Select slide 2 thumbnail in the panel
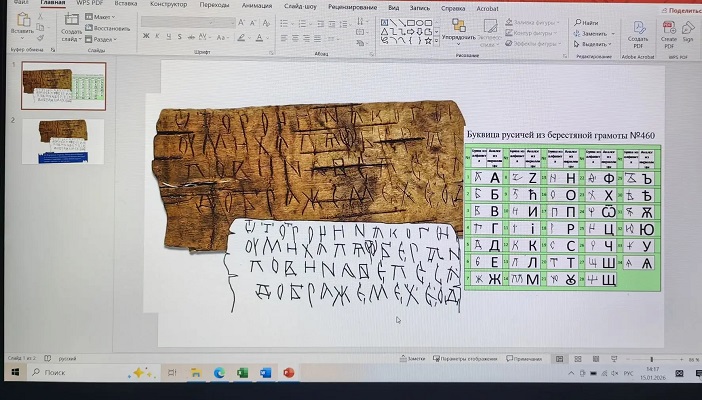 (62, 140)
